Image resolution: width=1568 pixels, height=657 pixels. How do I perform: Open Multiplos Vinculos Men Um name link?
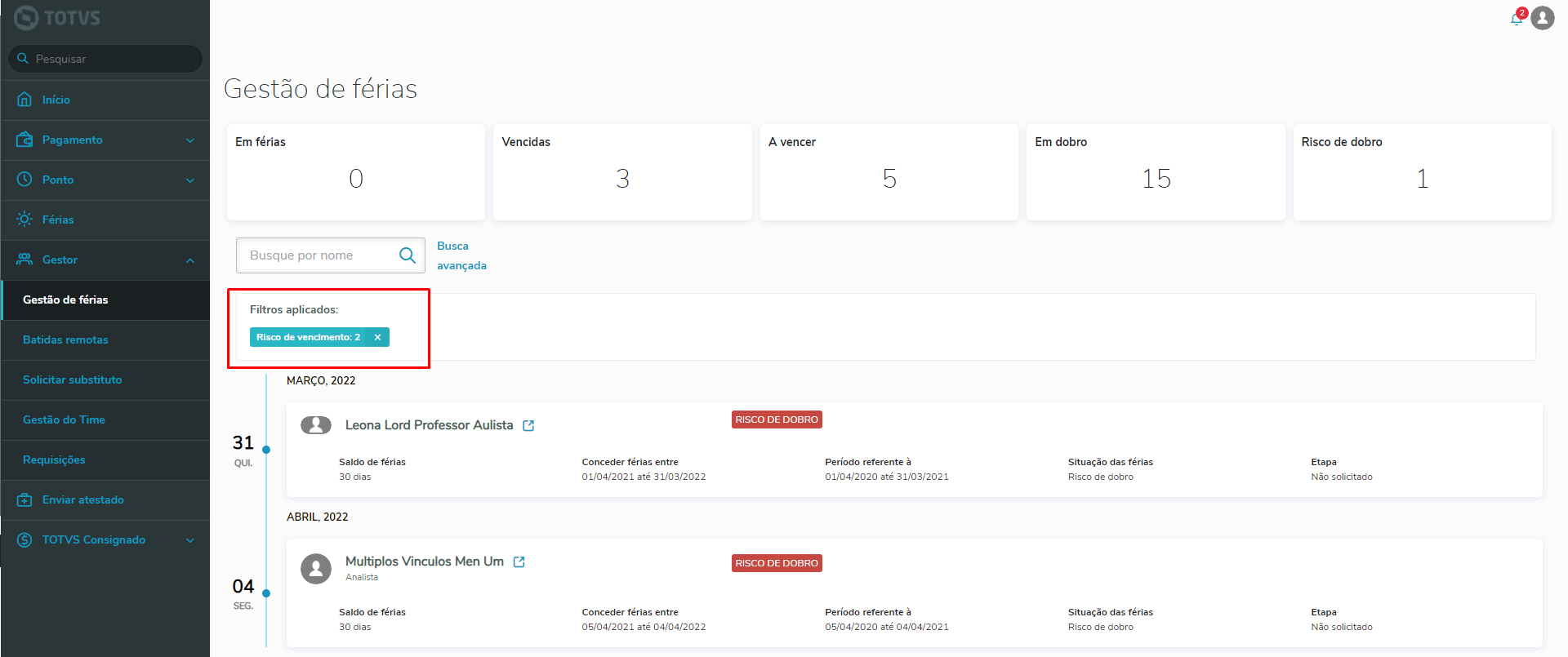(x=424, y=562)
